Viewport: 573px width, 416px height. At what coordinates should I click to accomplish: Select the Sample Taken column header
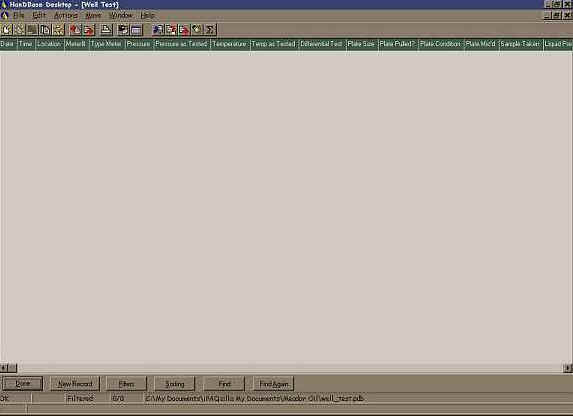[521, 44]
